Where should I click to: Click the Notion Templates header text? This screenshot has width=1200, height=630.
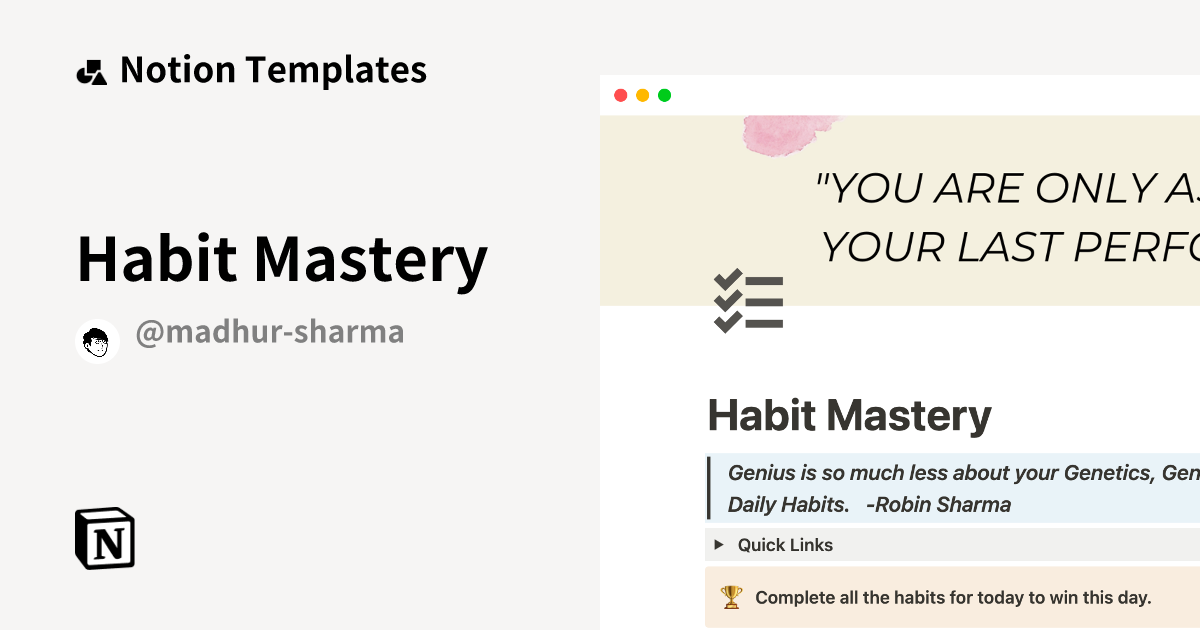[273, 69]
